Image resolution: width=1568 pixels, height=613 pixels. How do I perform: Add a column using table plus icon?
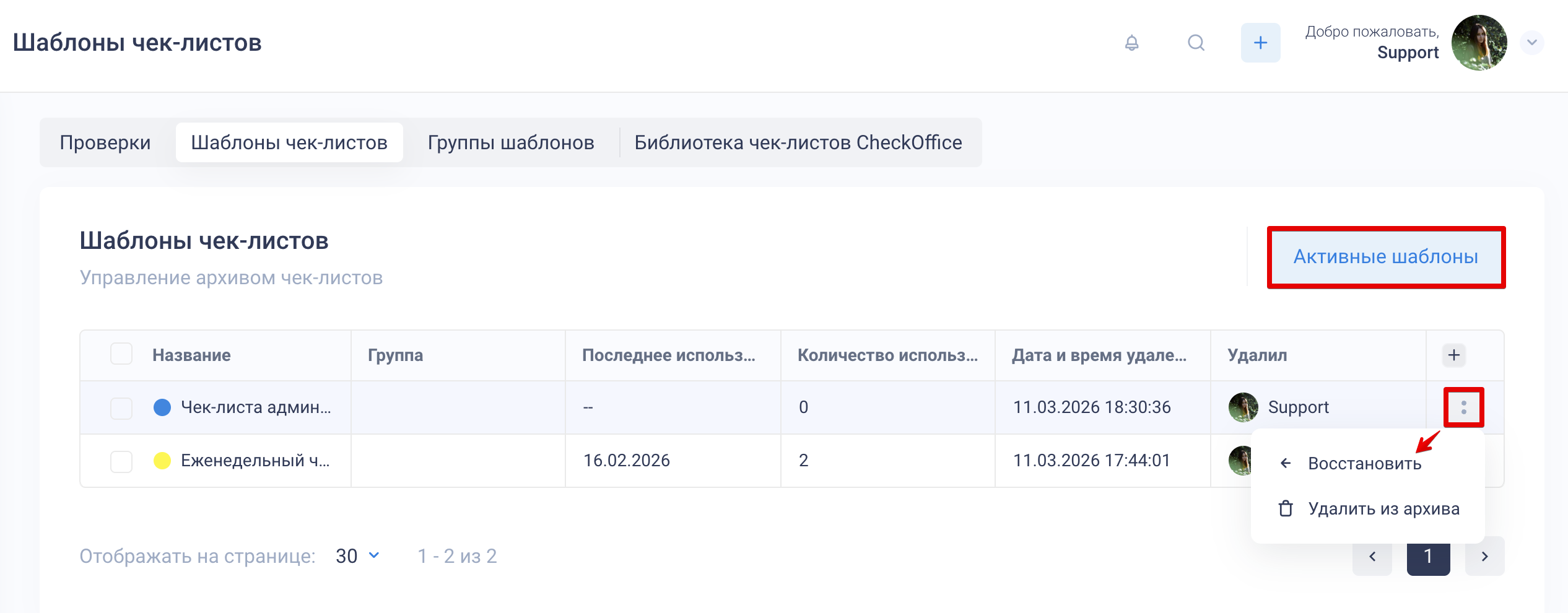(x=1453, y=355)
